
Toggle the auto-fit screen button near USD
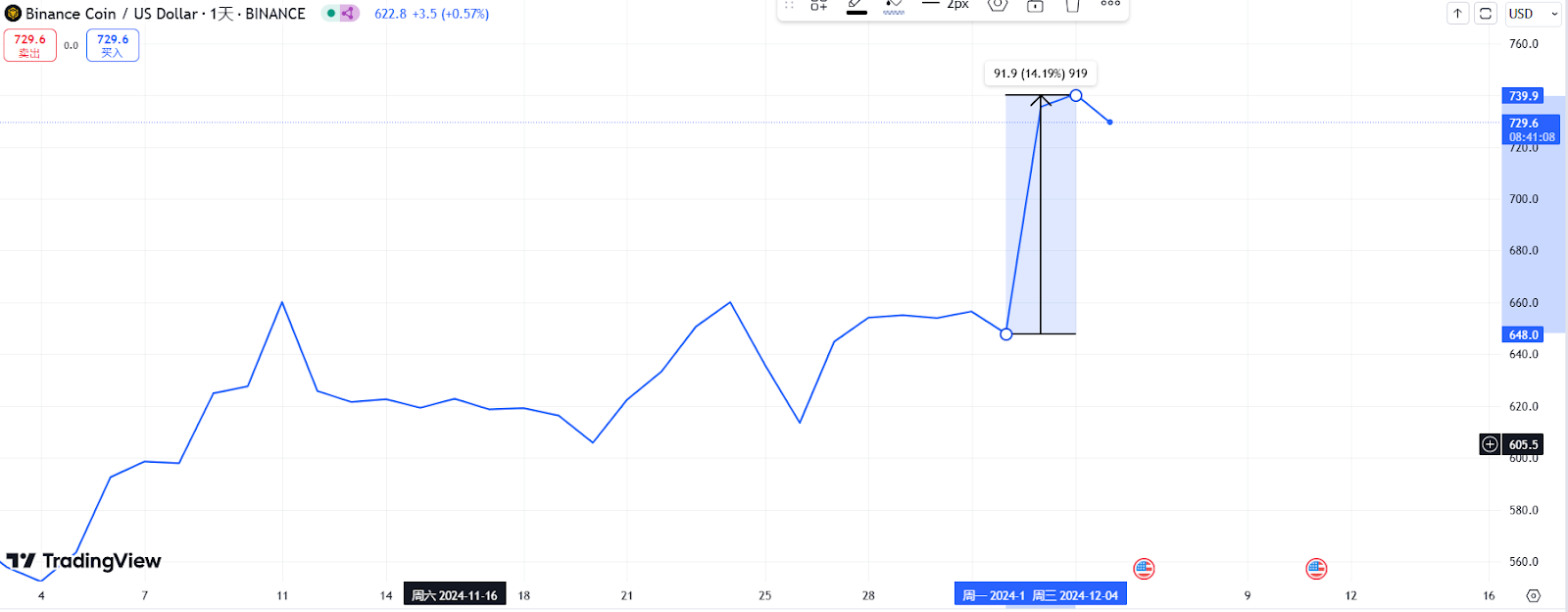(1486, 14)
